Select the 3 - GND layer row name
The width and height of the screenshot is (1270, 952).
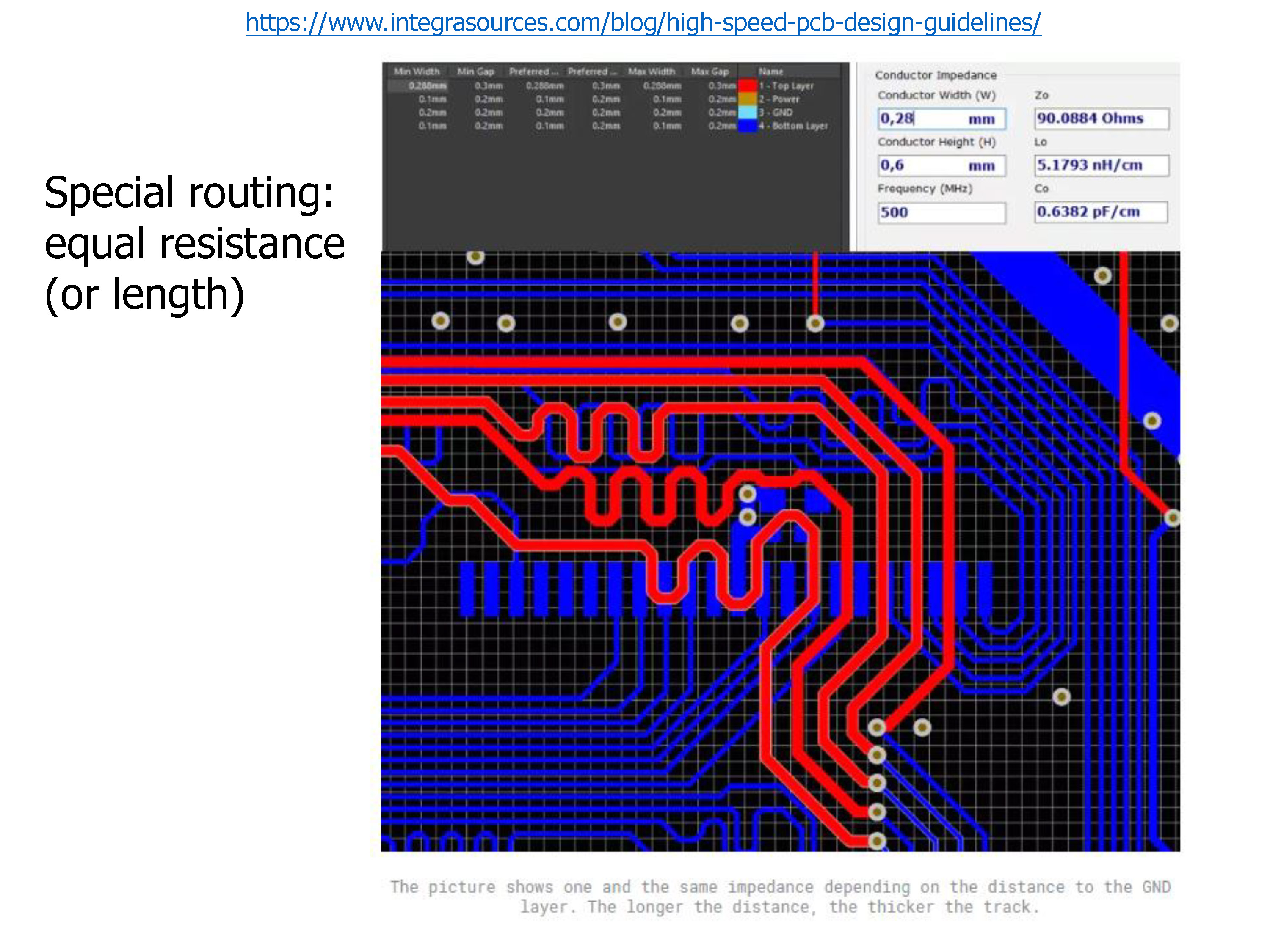[x=776, y=113]
